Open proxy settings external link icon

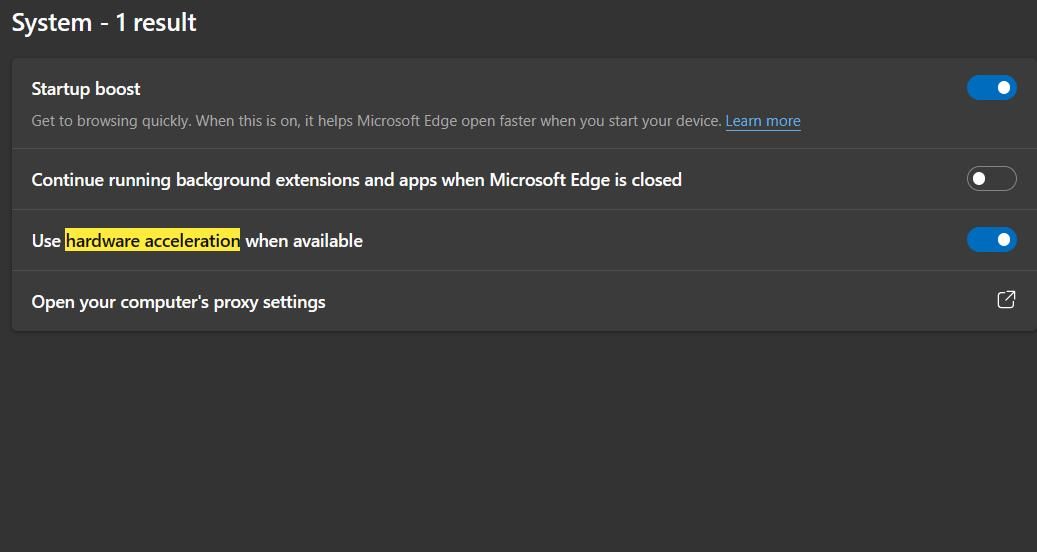(x=1006, y=300)
